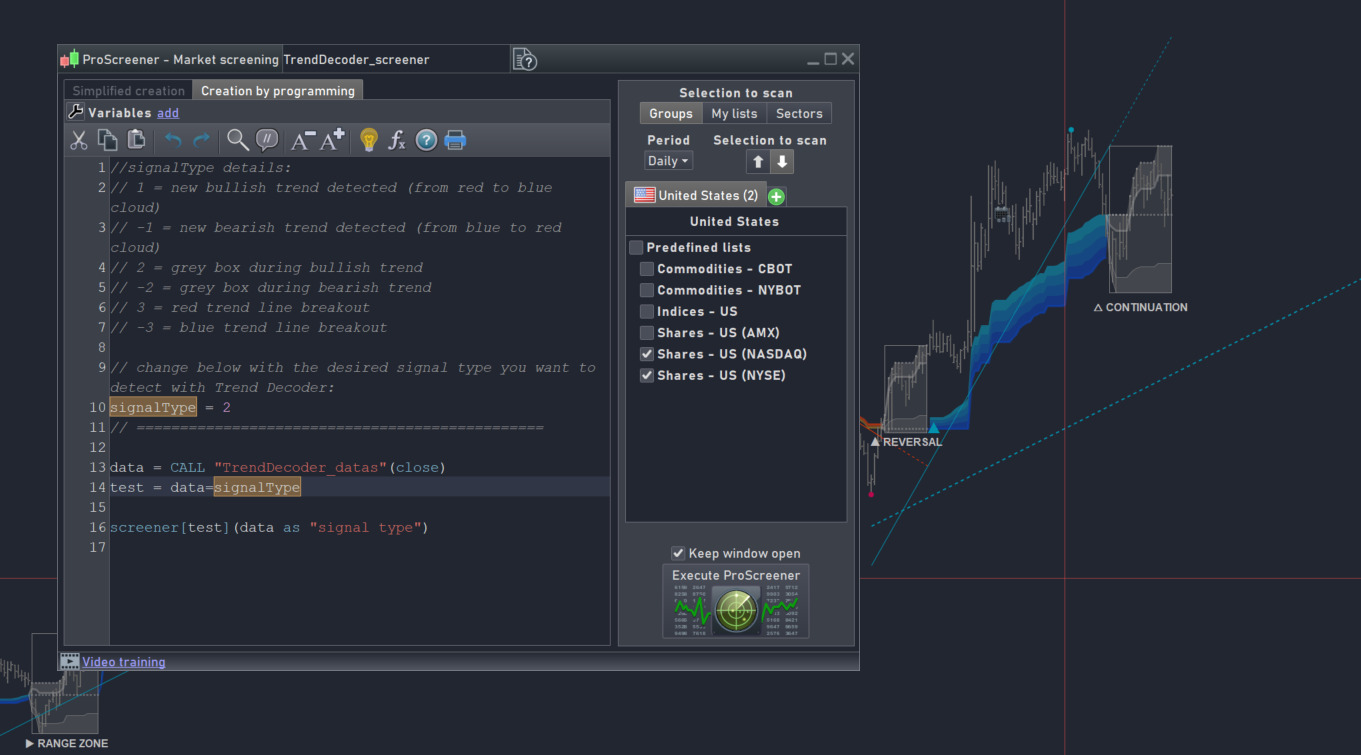
Task: Switch to the Simplified creation tab
Action: click(x=129, y=91)
